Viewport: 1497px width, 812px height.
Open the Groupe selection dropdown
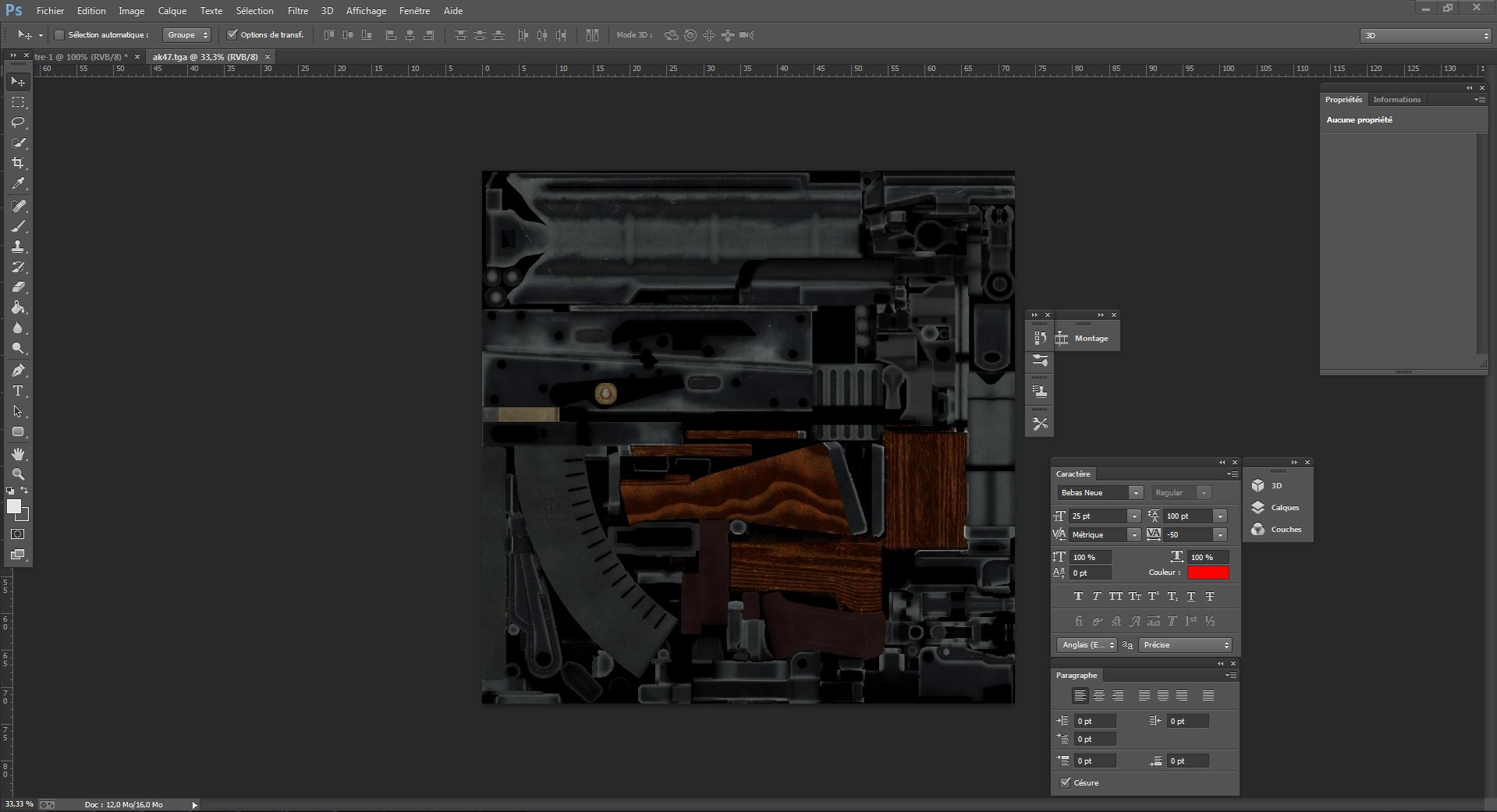[186, 35]
